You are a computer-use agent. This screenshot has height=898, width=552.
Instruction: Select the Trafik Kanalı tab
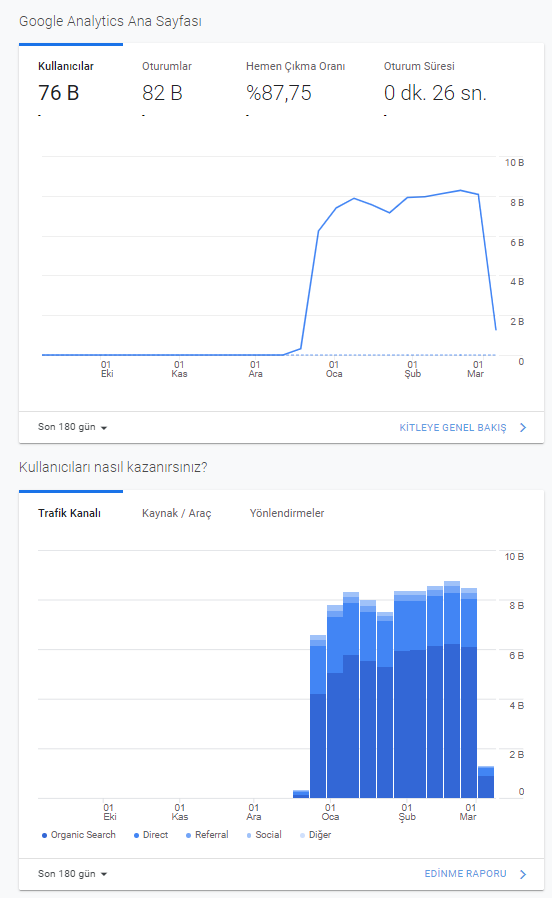69,513
